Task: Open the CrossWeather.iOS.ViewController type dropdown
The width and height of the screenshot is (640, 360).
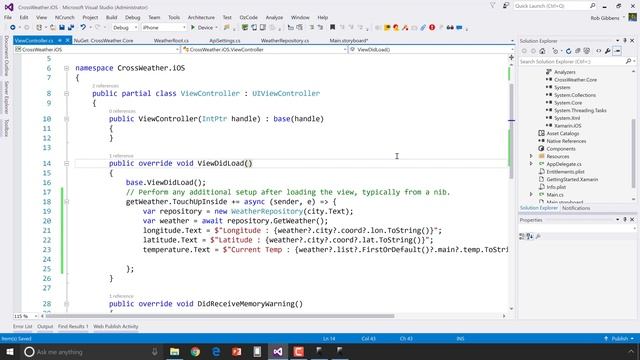Action: click(x=264, y=49)
